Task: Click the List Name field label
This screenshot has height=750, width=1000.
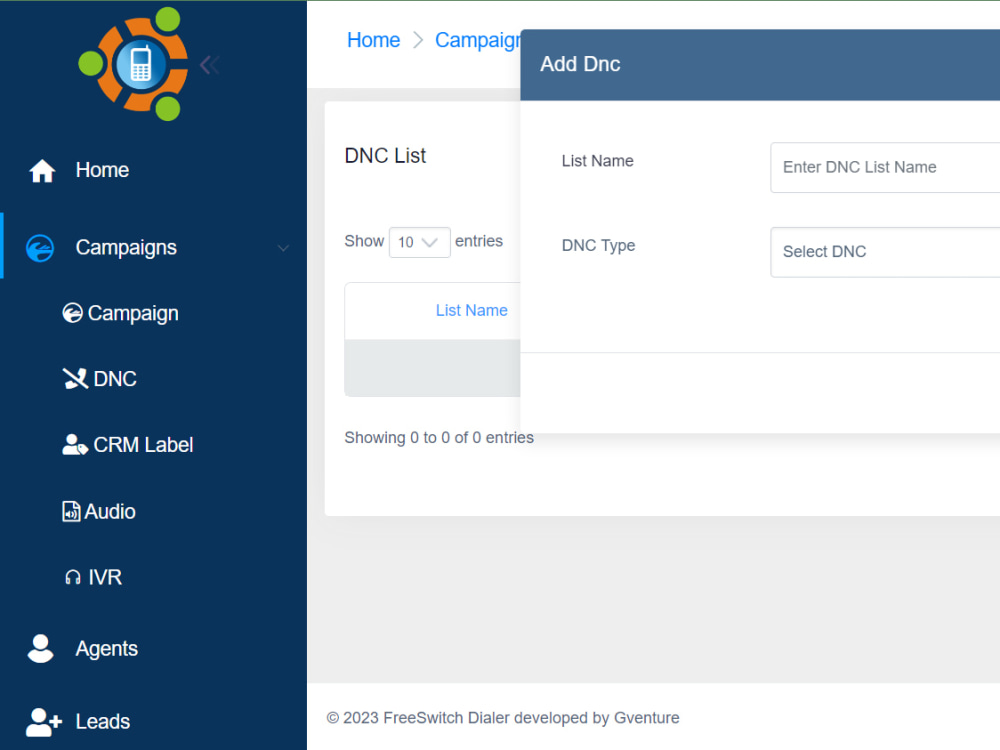Action: coord(598,161)
